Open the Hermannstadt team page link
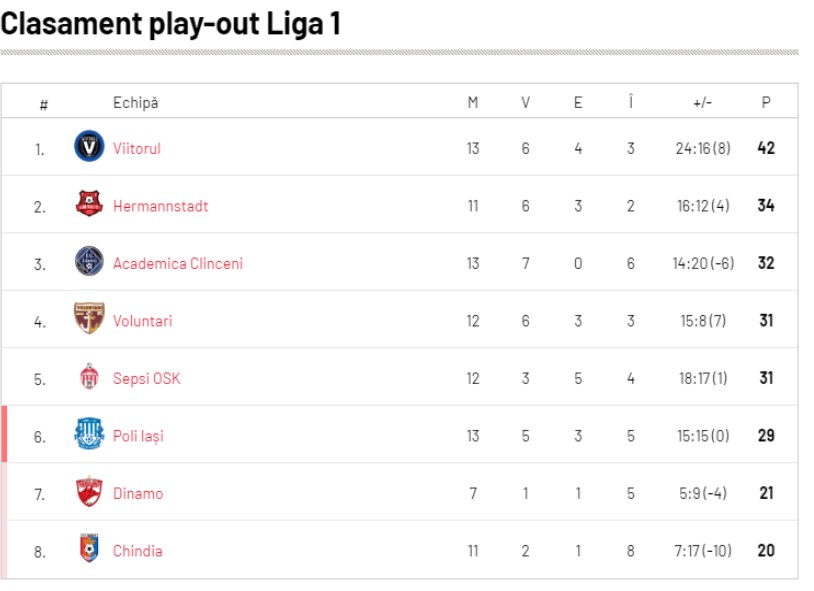Viewport: 814px width, 591px height. (x=160, y=206)
